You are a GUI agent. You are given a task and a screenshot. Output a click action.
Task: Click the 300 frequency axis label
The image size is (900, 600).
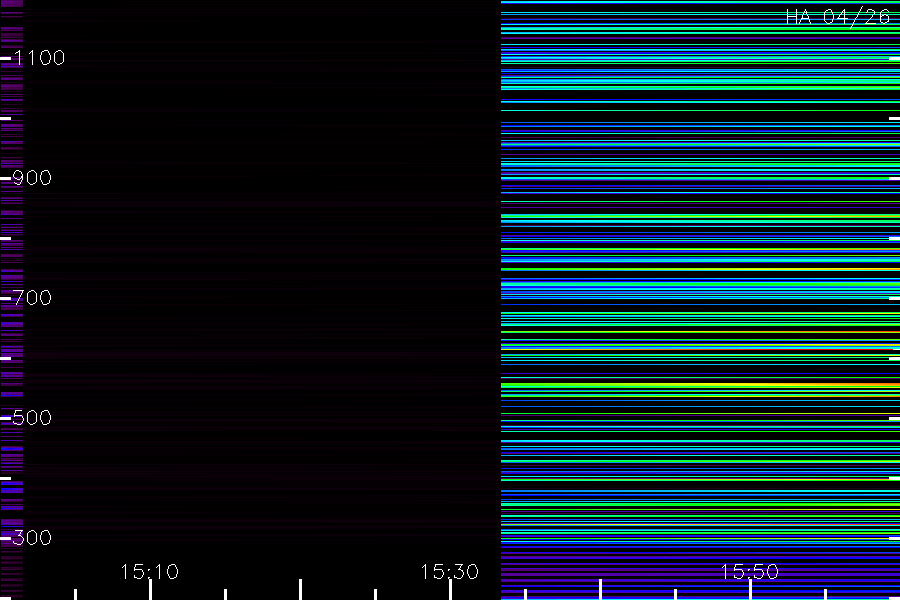click(x=32, y=538)
